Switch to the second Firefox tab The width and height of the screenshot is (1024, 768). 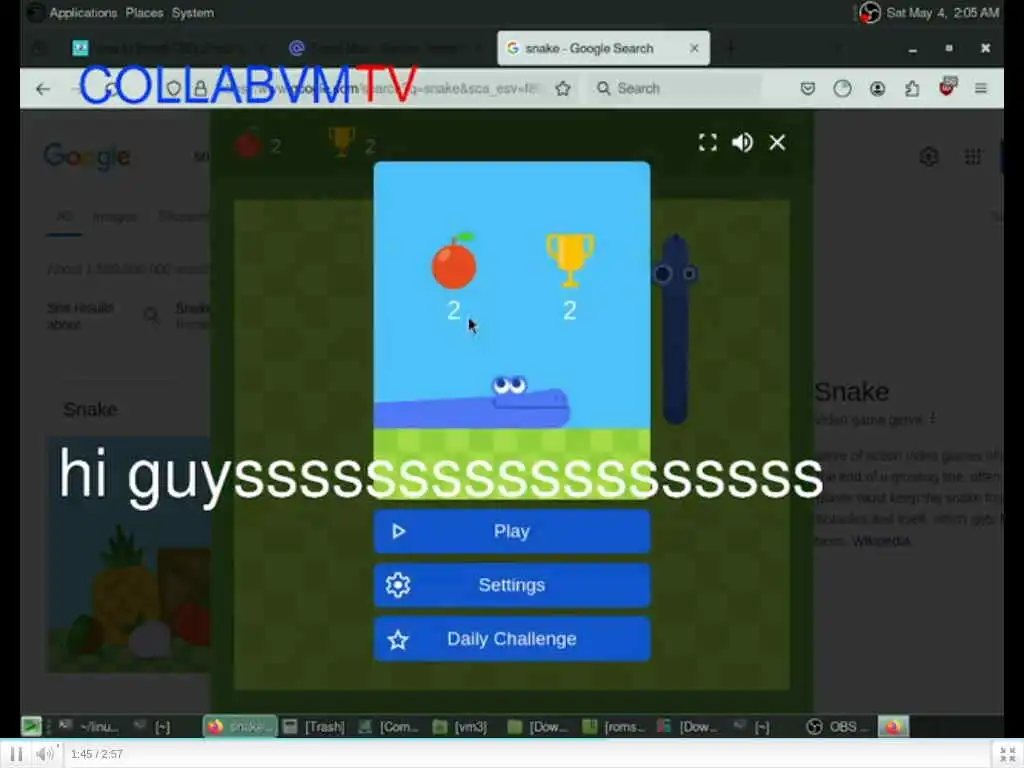[385, 48]
